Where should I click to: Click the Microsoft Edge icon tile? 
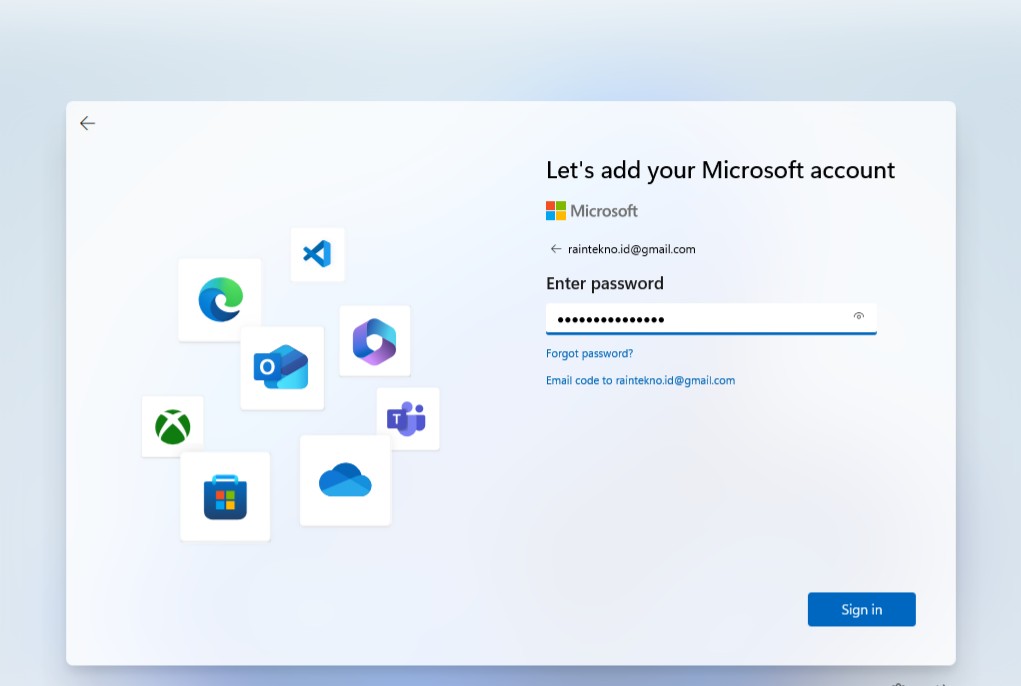pos(220,299)
